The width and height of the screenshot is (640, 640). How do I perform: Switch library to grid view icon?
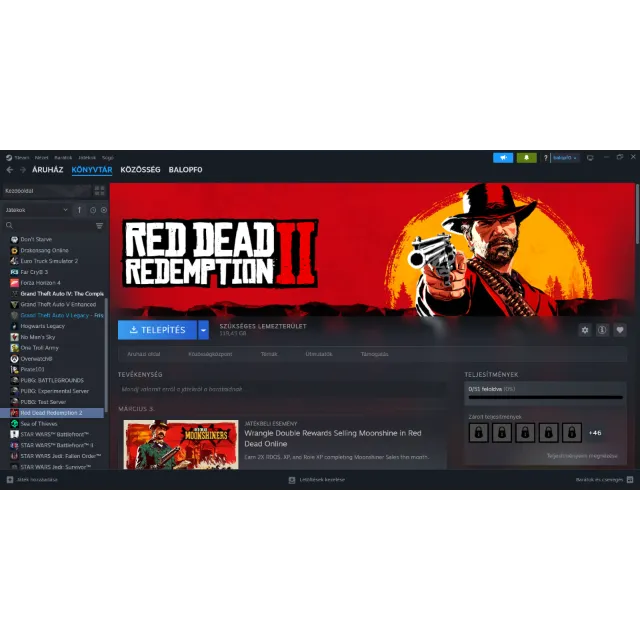99,191
